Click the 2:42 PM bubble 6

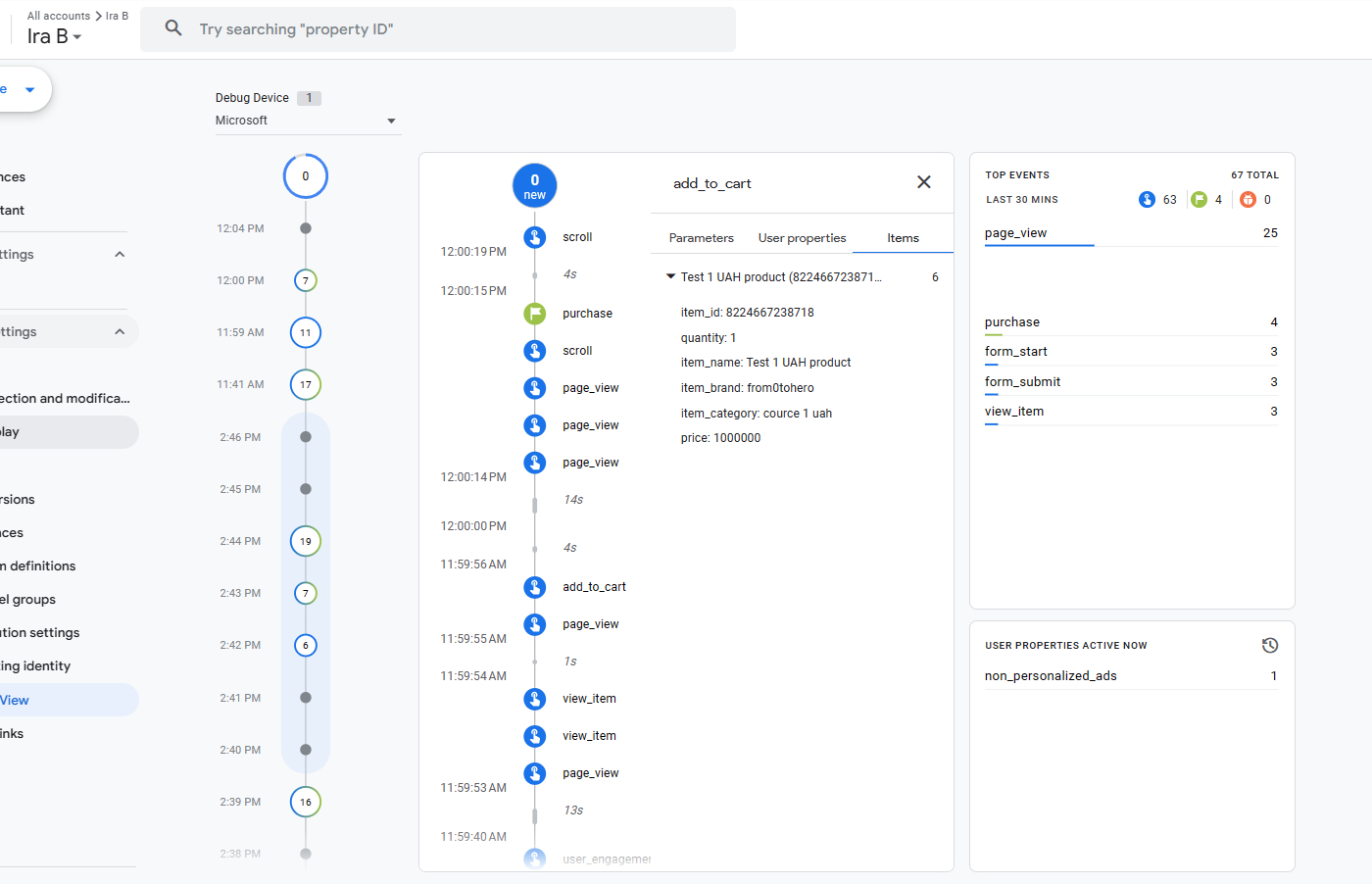(306, 645)
